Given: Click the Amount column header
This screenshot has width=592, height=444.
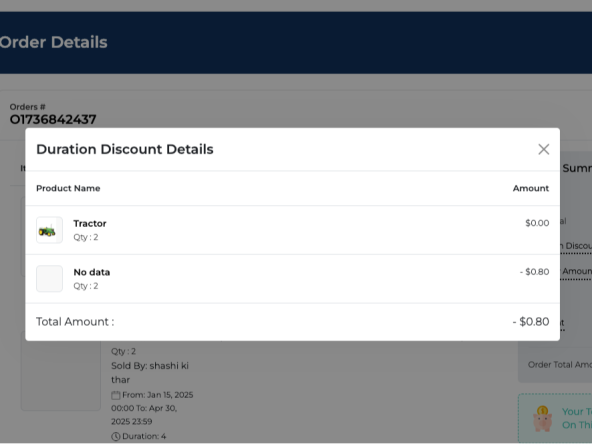Looking at the screenshot, I should click(x=530, y=188).
